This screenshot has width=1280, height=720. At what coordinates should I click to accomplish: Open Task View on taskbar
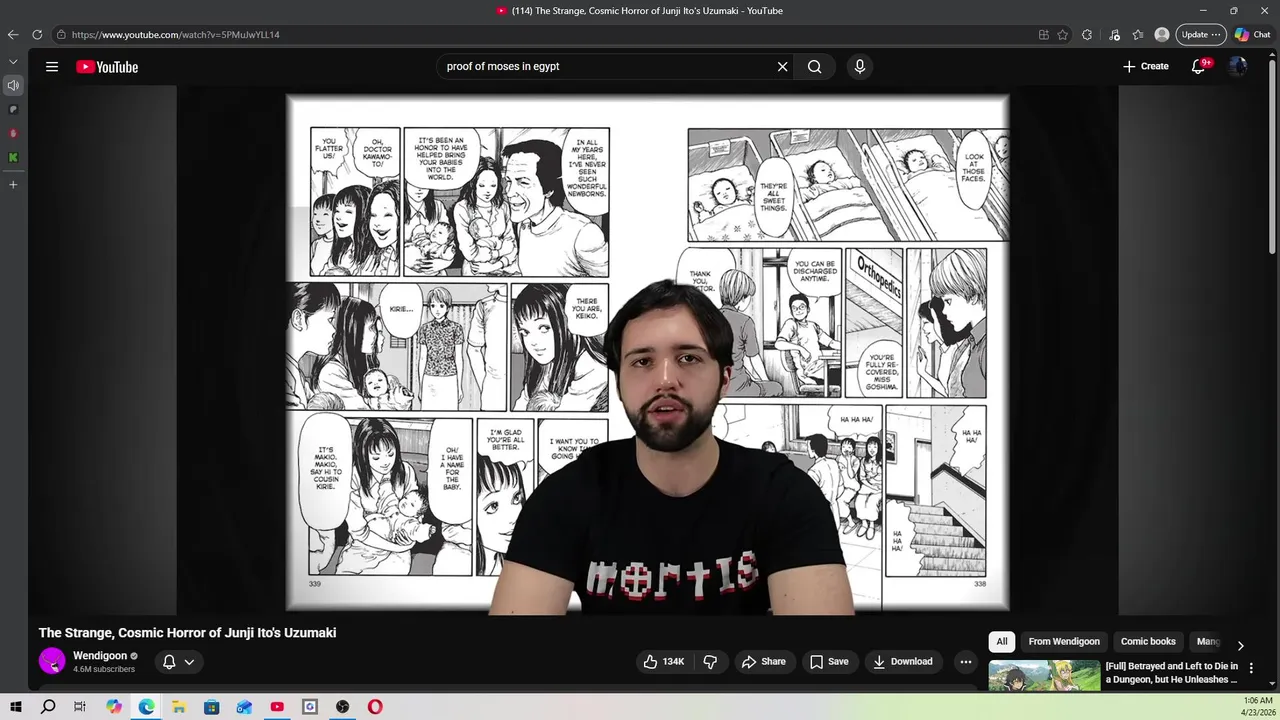[80, 707]
